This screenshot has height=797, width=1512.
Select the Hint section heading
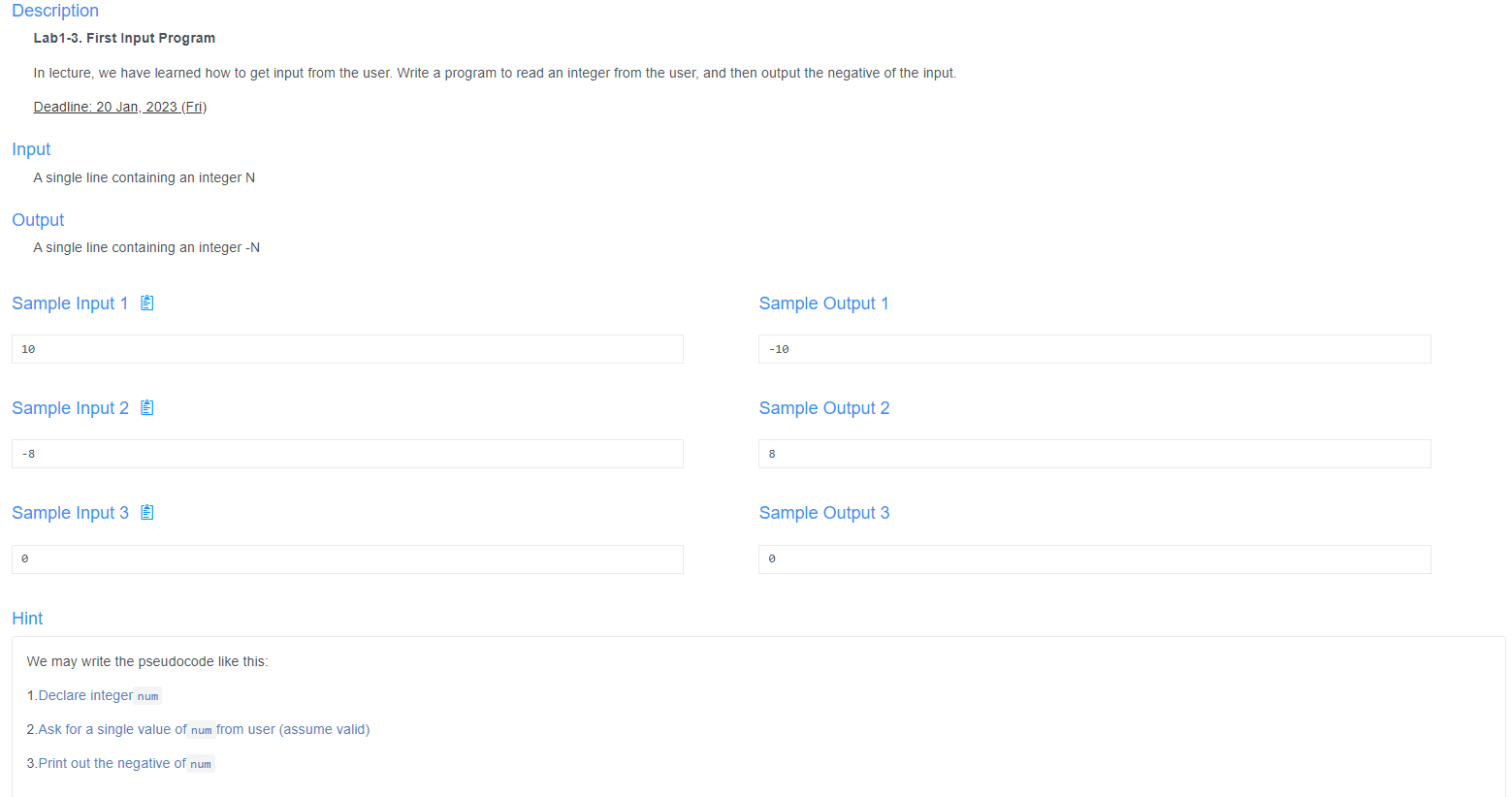26,618
